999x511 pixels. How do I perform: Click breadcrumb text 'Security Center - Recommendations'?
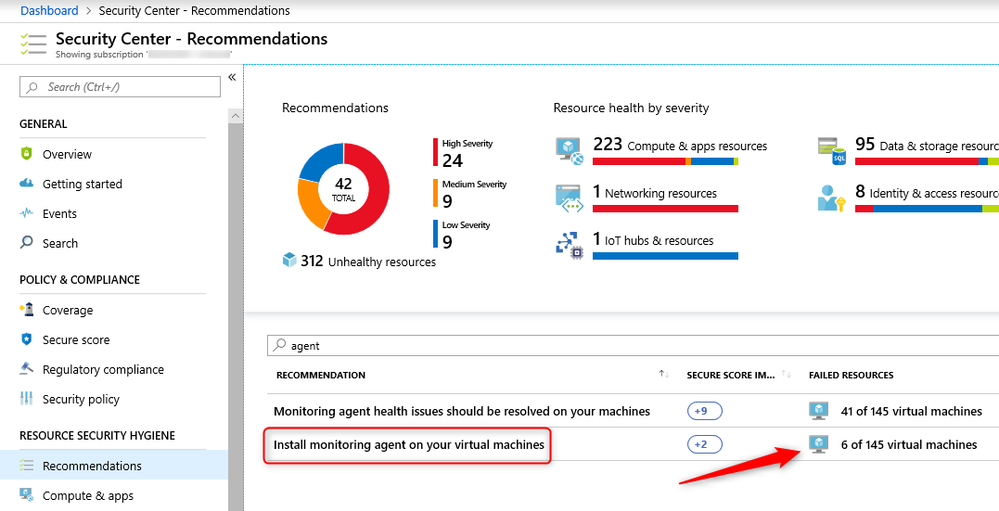[x=194, y=11]
